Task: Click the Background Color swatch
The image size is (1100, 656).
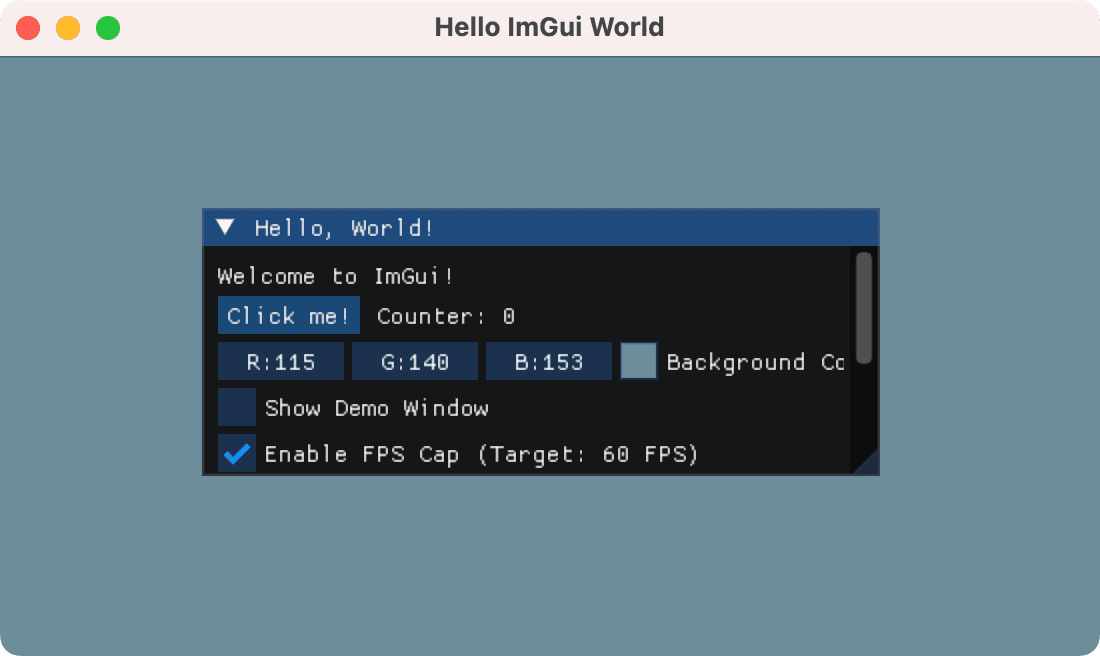Action: pyautogui.click(x=638, y=362)
